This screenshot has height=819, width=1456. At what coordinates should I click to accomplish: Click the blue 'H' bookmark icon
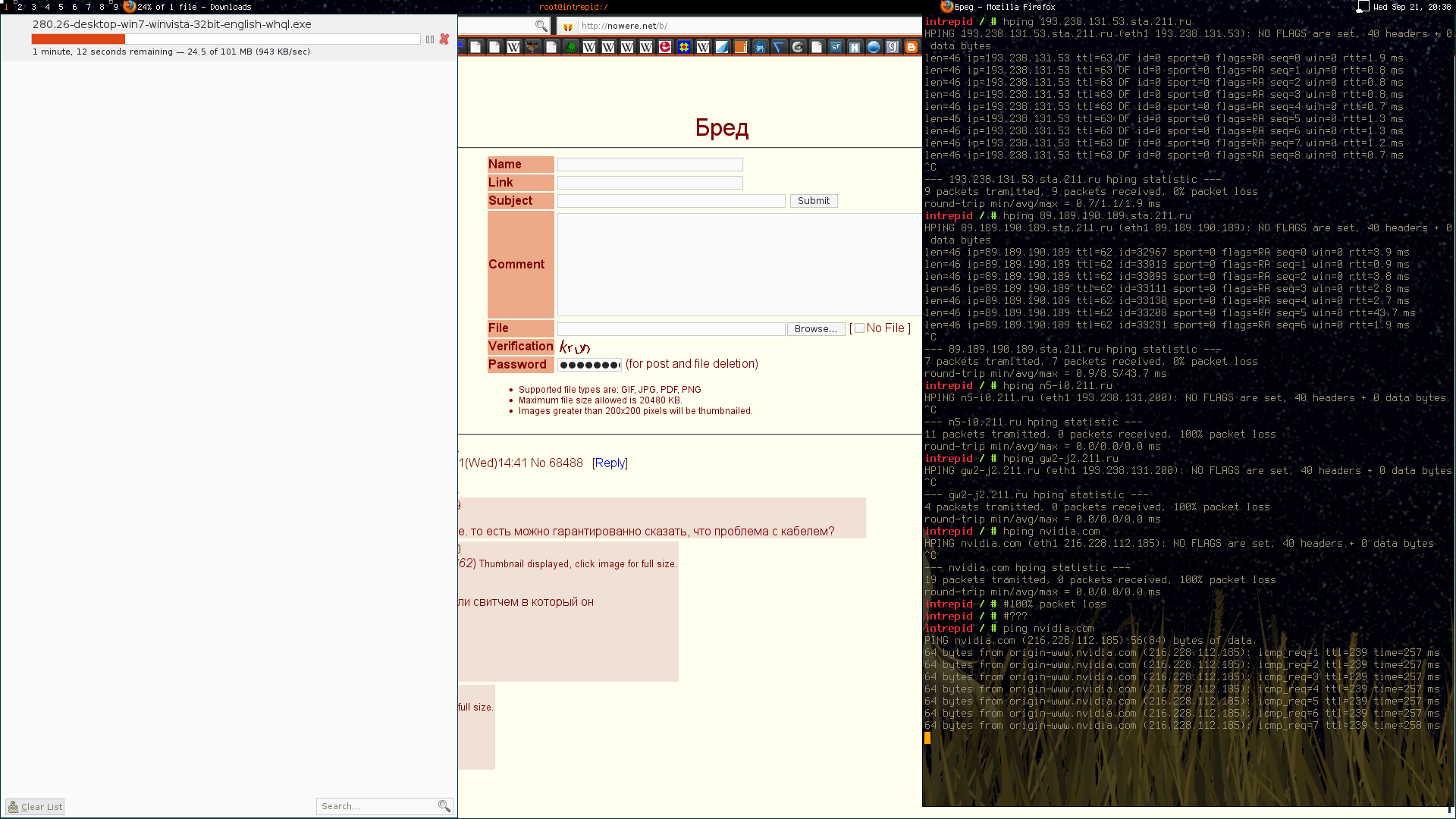pyautogui.click(x=855, y=47)
